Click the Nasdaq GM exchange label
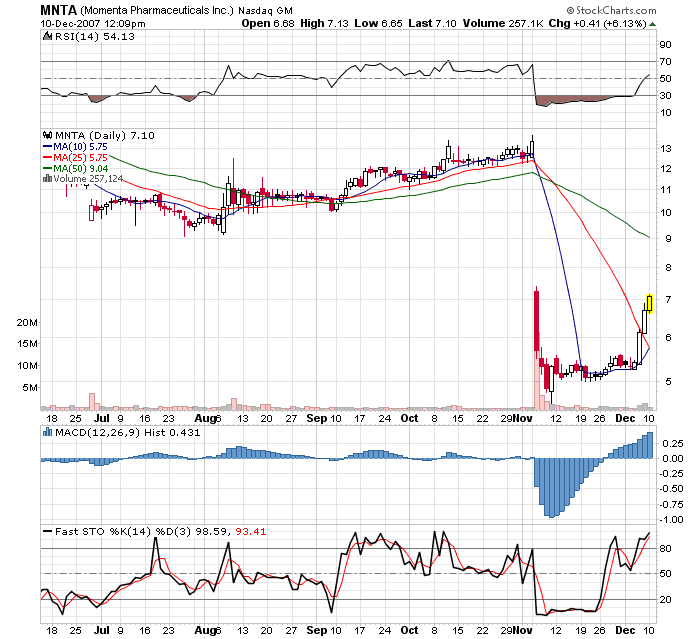700x639 pixels. (265, 11)
